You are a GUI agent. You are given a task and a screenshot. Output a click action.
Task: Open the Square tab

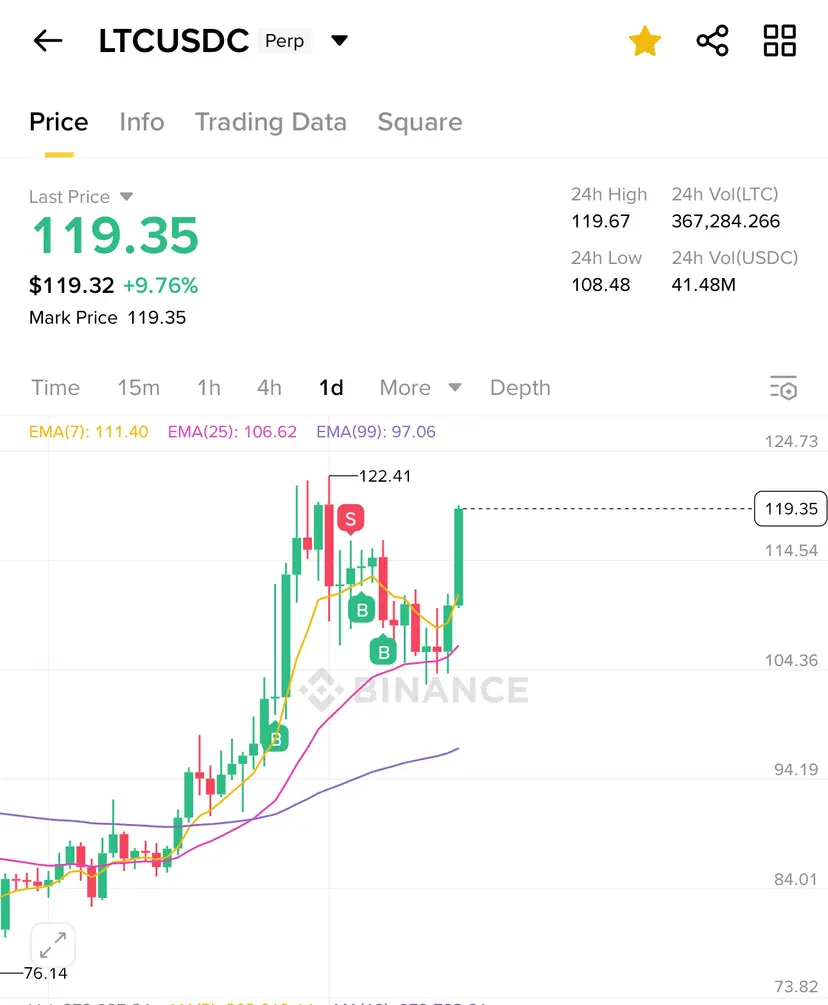[420, 122]
